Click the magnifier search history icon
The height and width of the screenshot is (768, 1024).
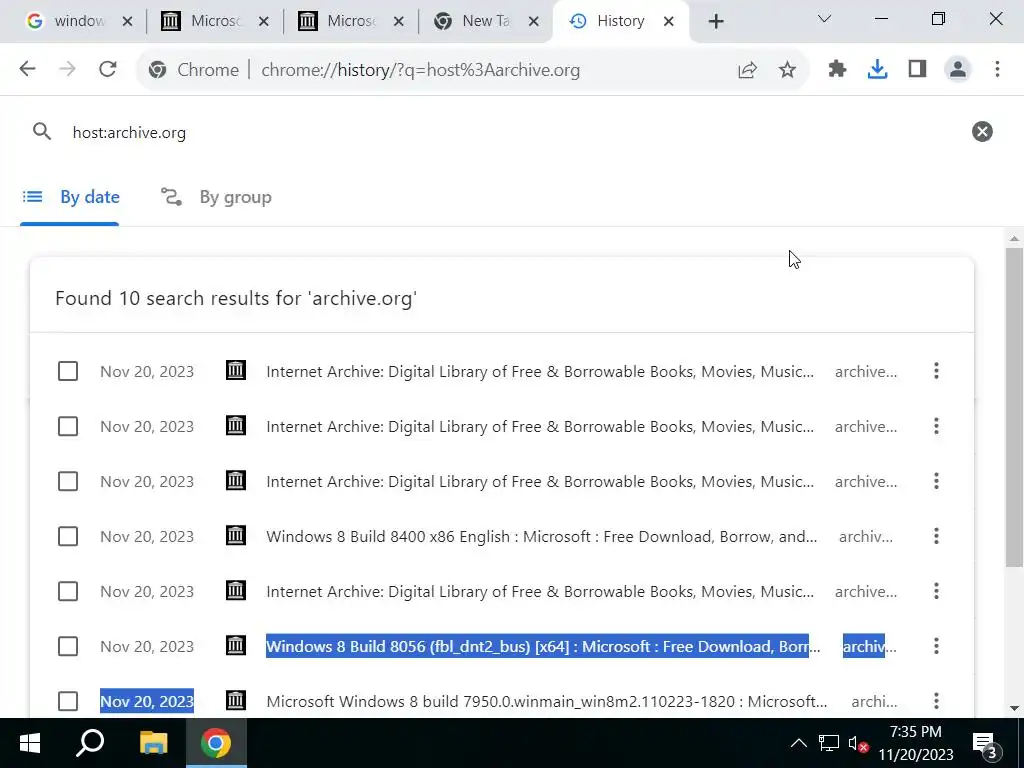[42, 132]
